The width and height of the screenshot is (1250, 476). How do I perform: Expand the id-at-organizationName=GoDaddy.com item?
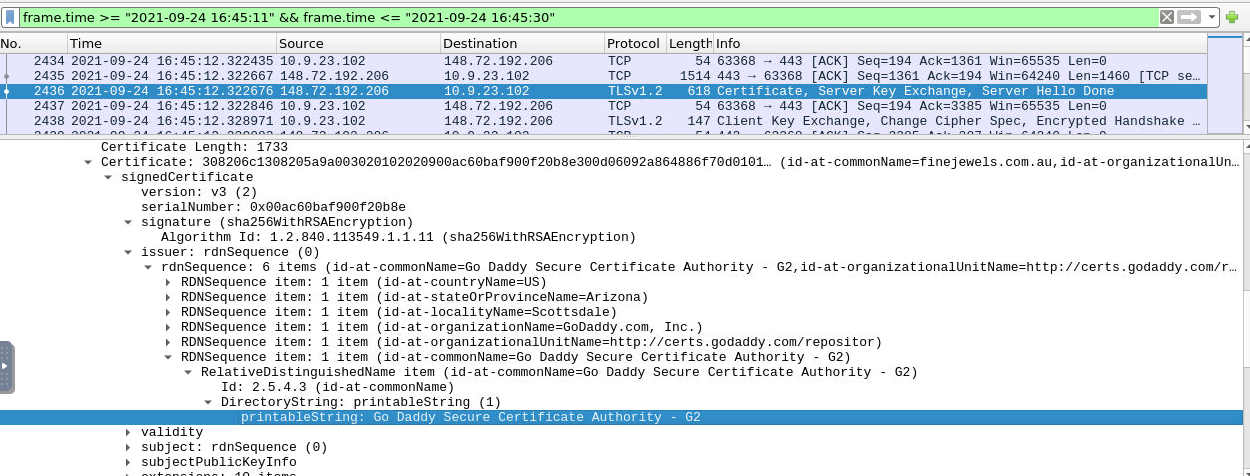point(169,327)
